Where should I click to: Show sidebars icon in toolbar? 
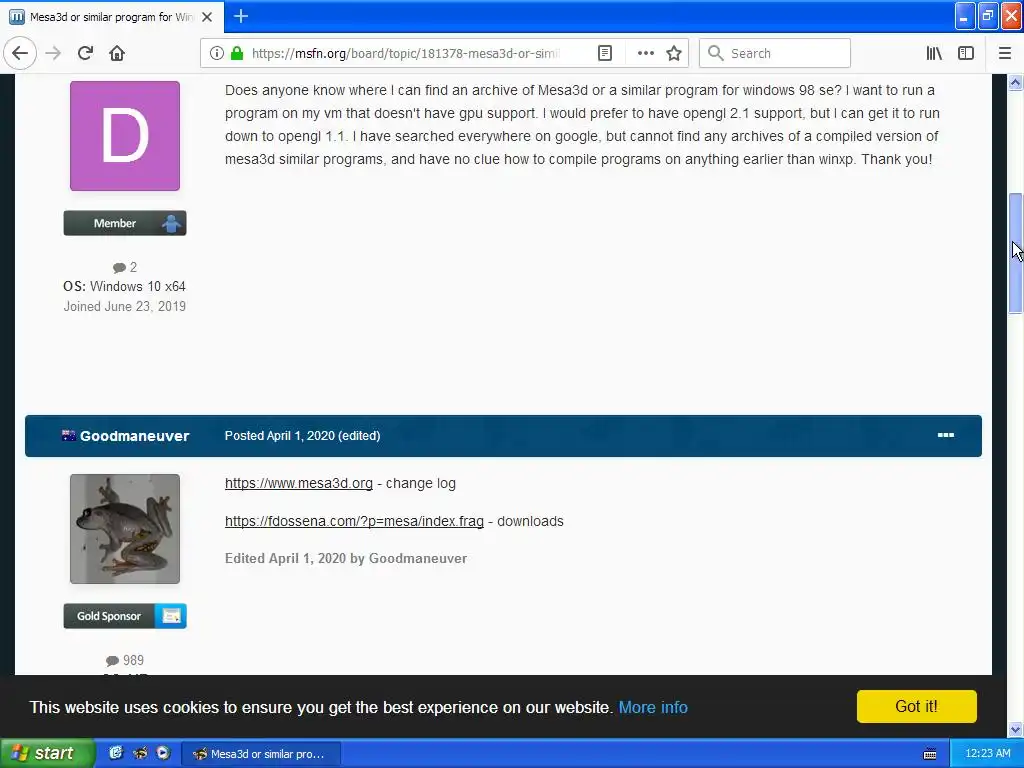click(x=966, y=54)
